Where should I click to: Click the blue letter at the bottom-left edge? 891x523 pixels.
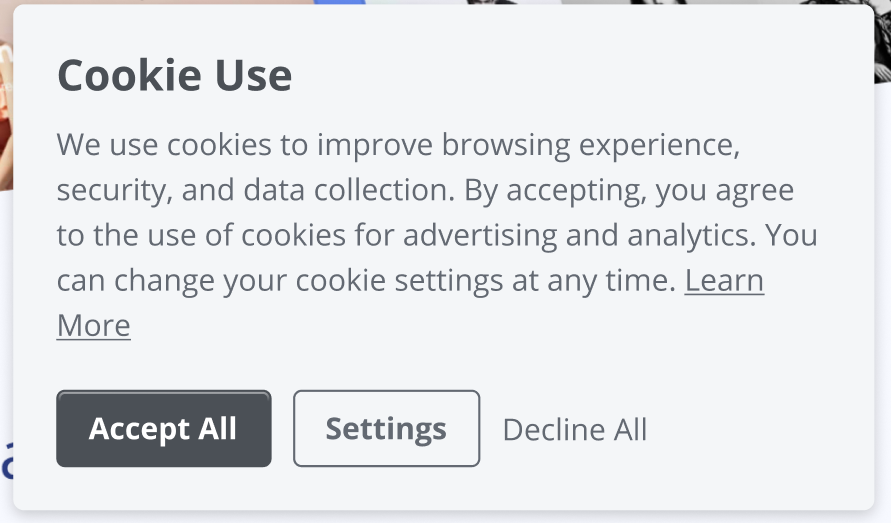pos(5,458)
